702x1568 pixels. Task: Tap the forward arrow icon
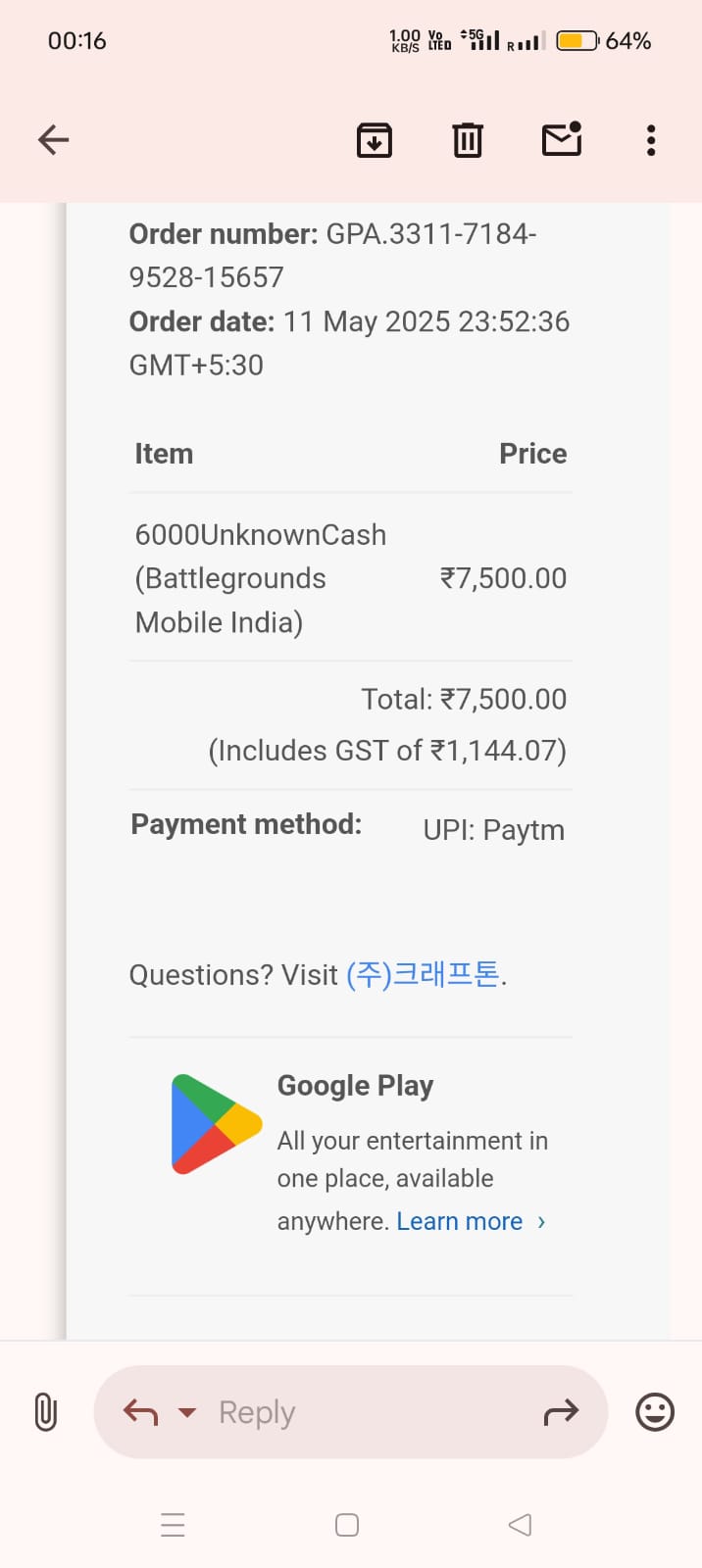(561, 1412)
